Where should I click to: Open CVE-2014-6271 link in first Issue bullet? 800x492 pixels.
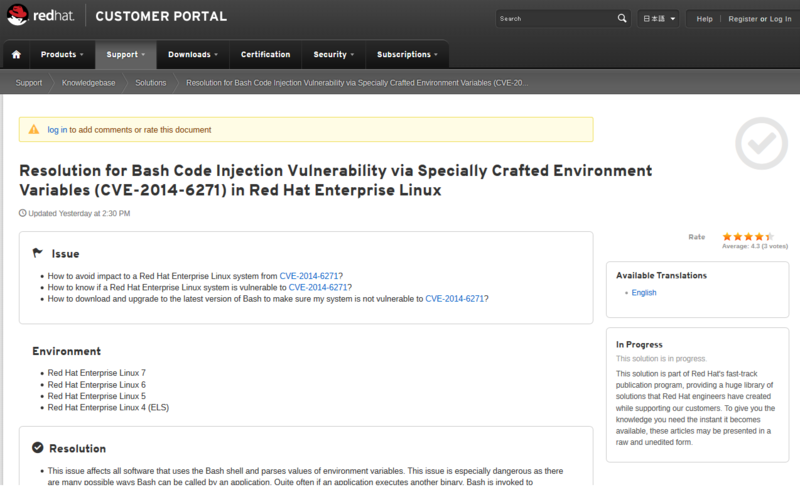(x=309, y=276)
